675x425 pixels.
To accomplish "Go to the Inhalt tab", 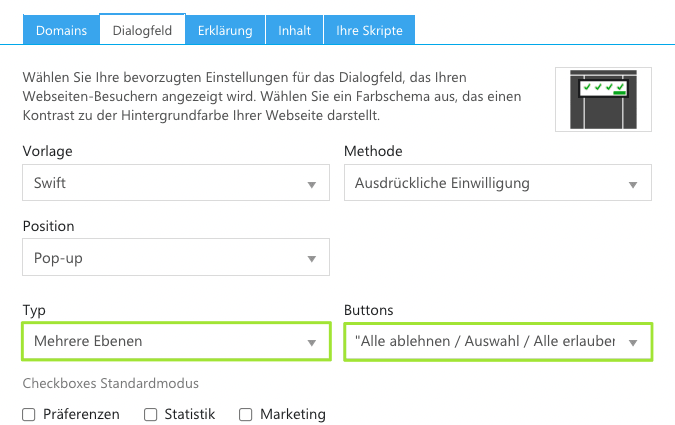I will [x=294, y=30].
